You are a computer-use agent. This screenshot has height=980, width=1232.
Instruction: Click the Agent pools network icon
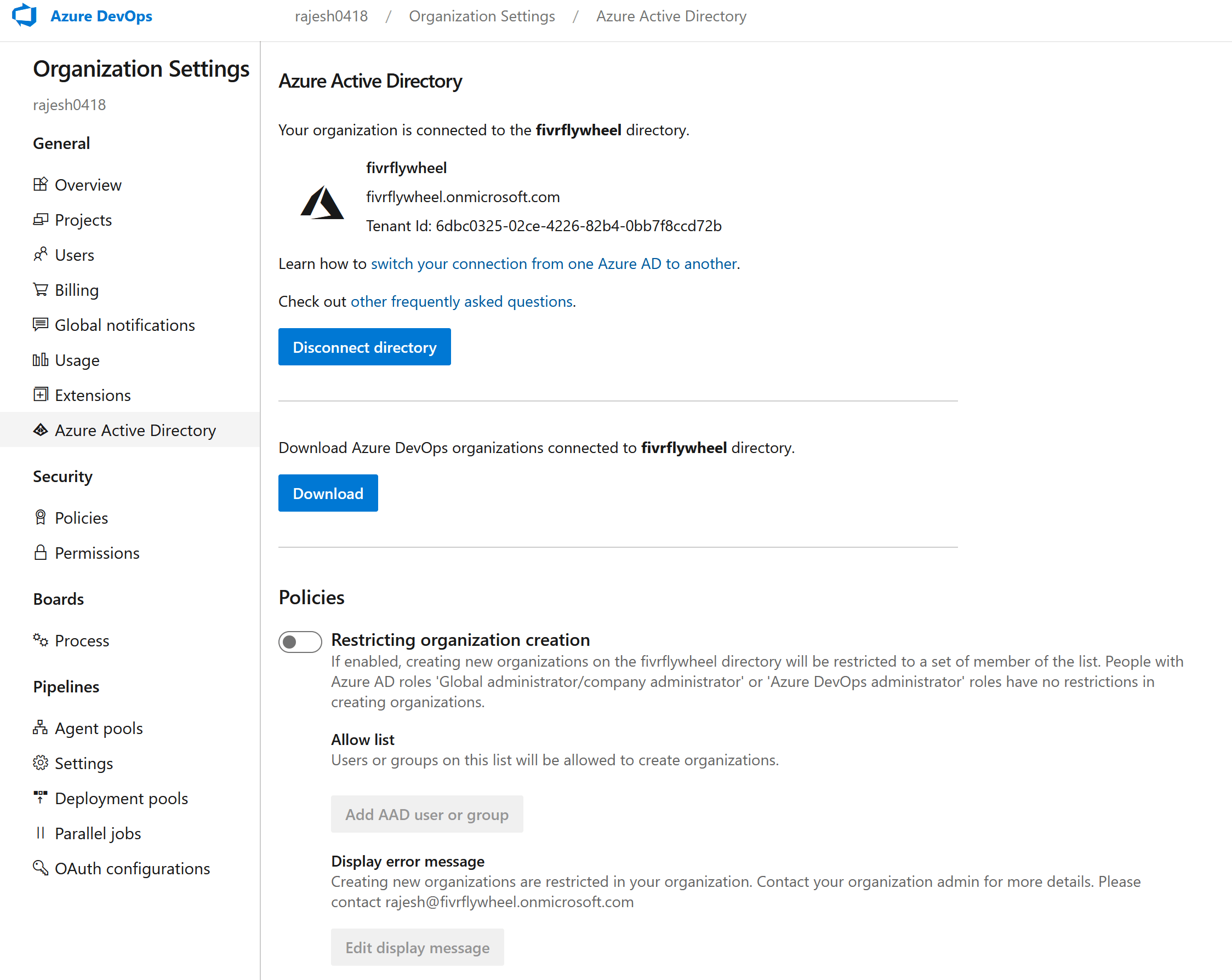pyautogui.click(x=40, y=727)
